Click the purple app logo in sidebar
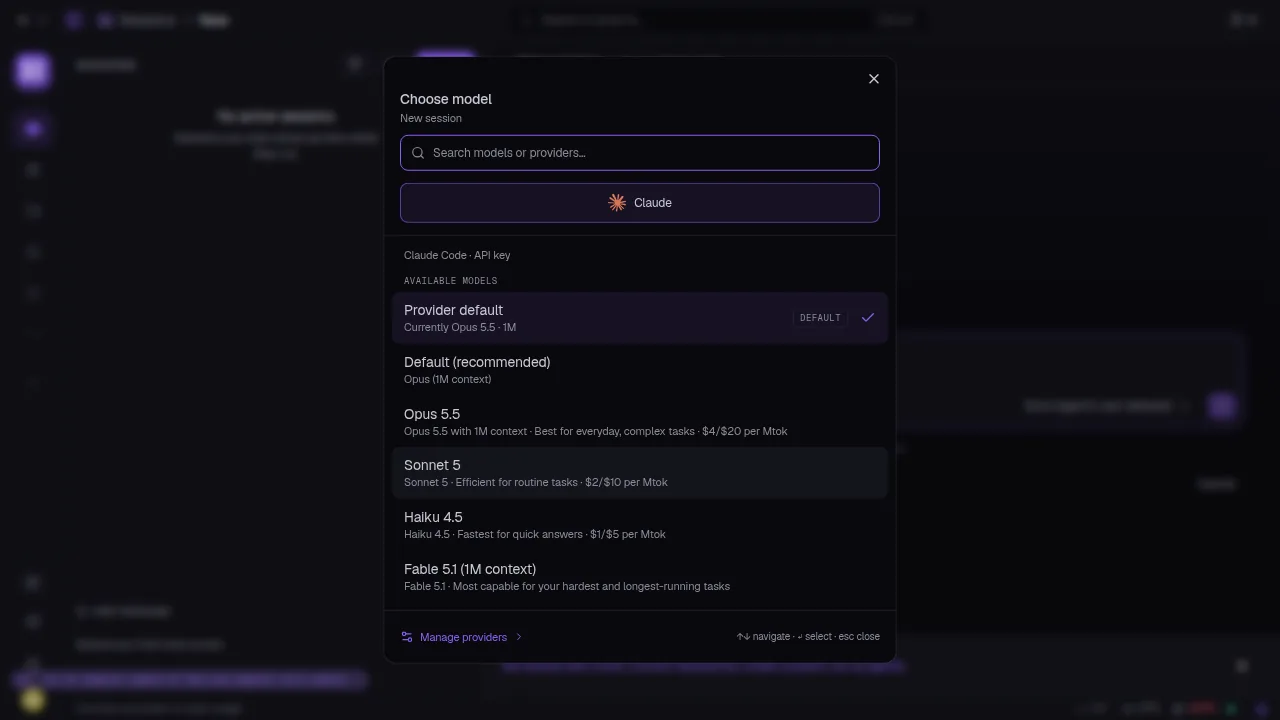The image size is (1280, 720). 33,71
